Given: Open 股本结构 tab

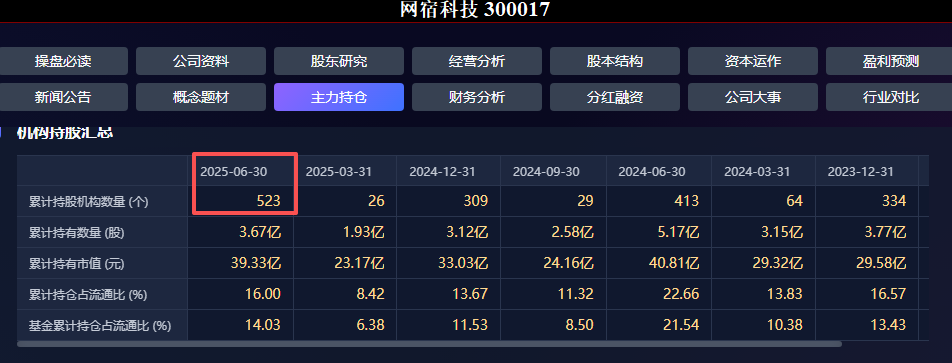Looking at the screenshot, I should (614, 61).
